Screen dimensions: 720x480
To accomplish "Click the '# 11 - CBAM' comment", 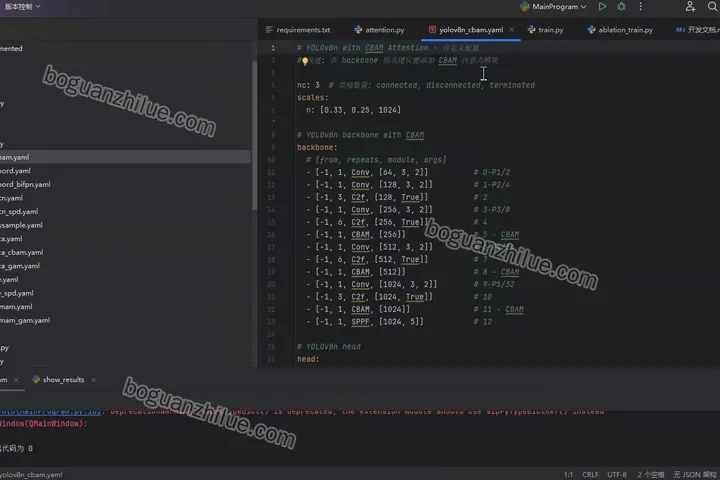I will (x=498, y=310).
